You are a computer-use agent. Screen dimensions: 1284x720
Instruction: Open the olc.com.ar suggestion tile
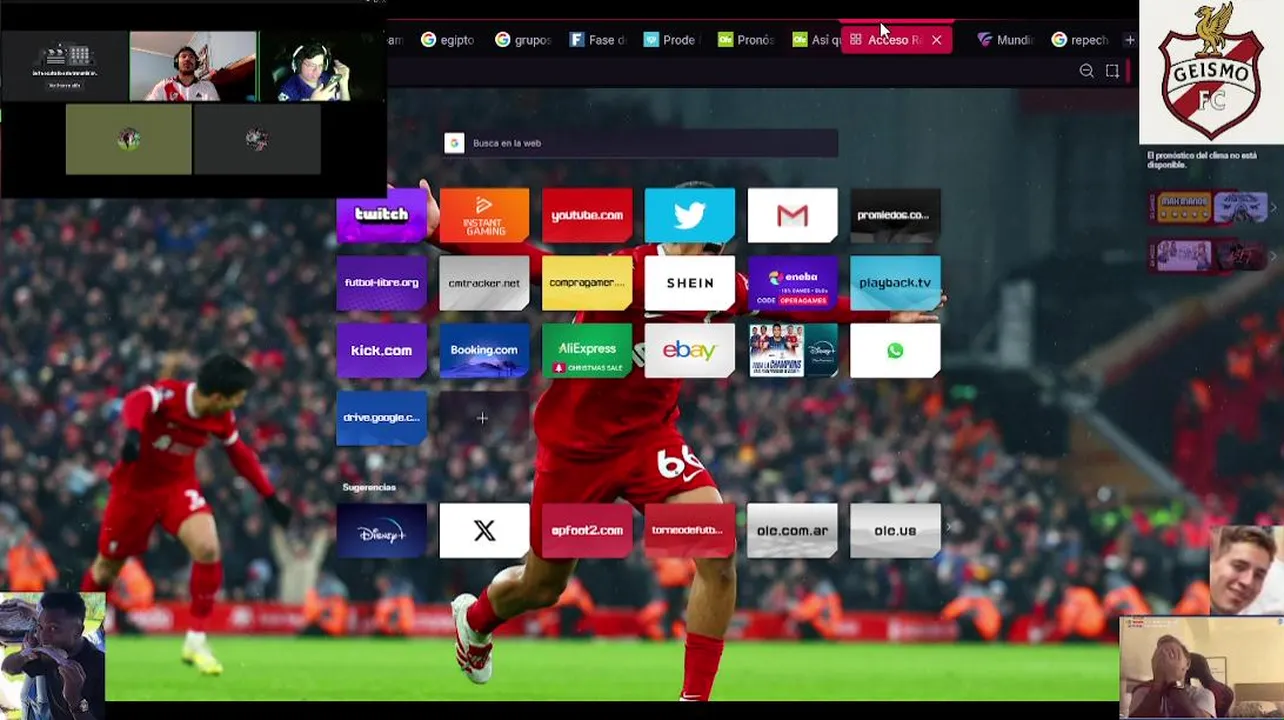point(792,530)
